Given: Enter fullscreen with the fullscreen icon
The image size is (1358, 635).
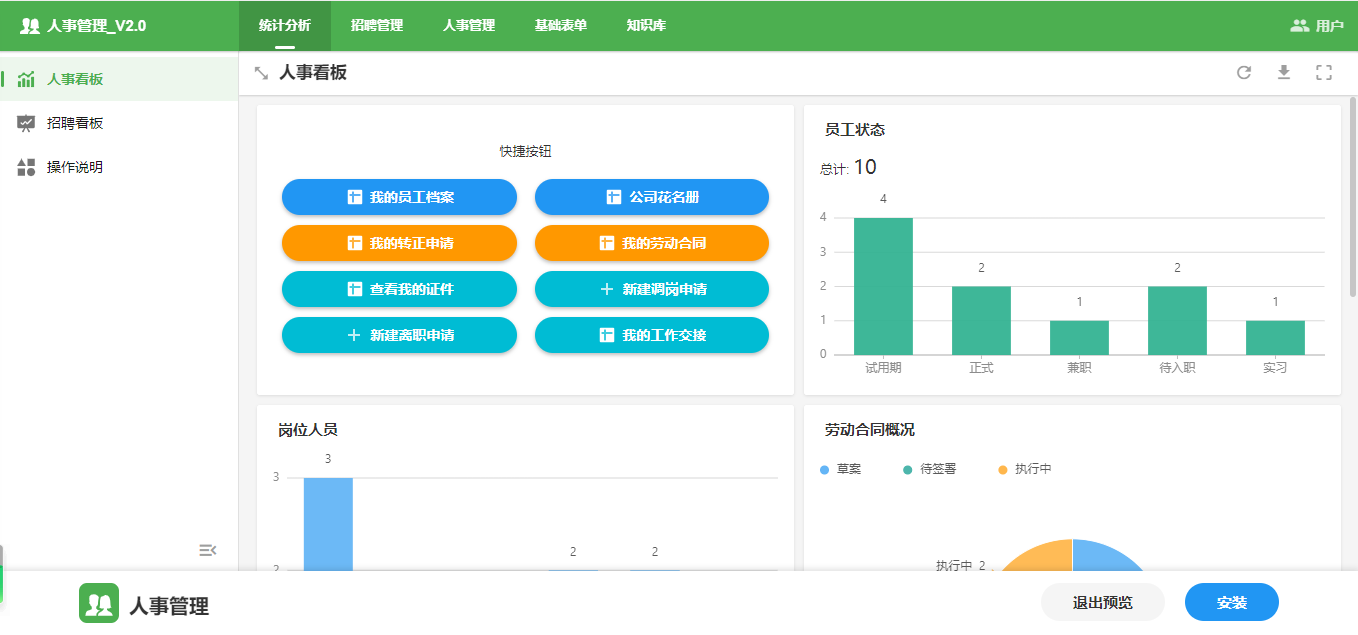Looking at the screenshot, I should coord(1324,72).
